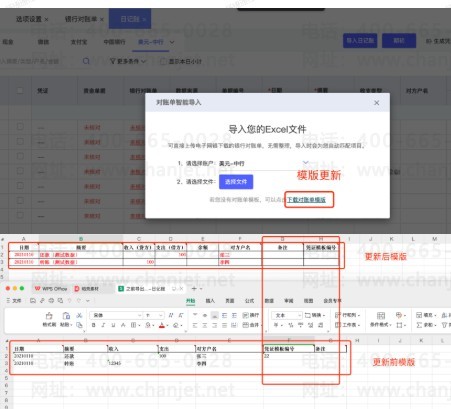Click the WPS Office home tab

(51, 289)
